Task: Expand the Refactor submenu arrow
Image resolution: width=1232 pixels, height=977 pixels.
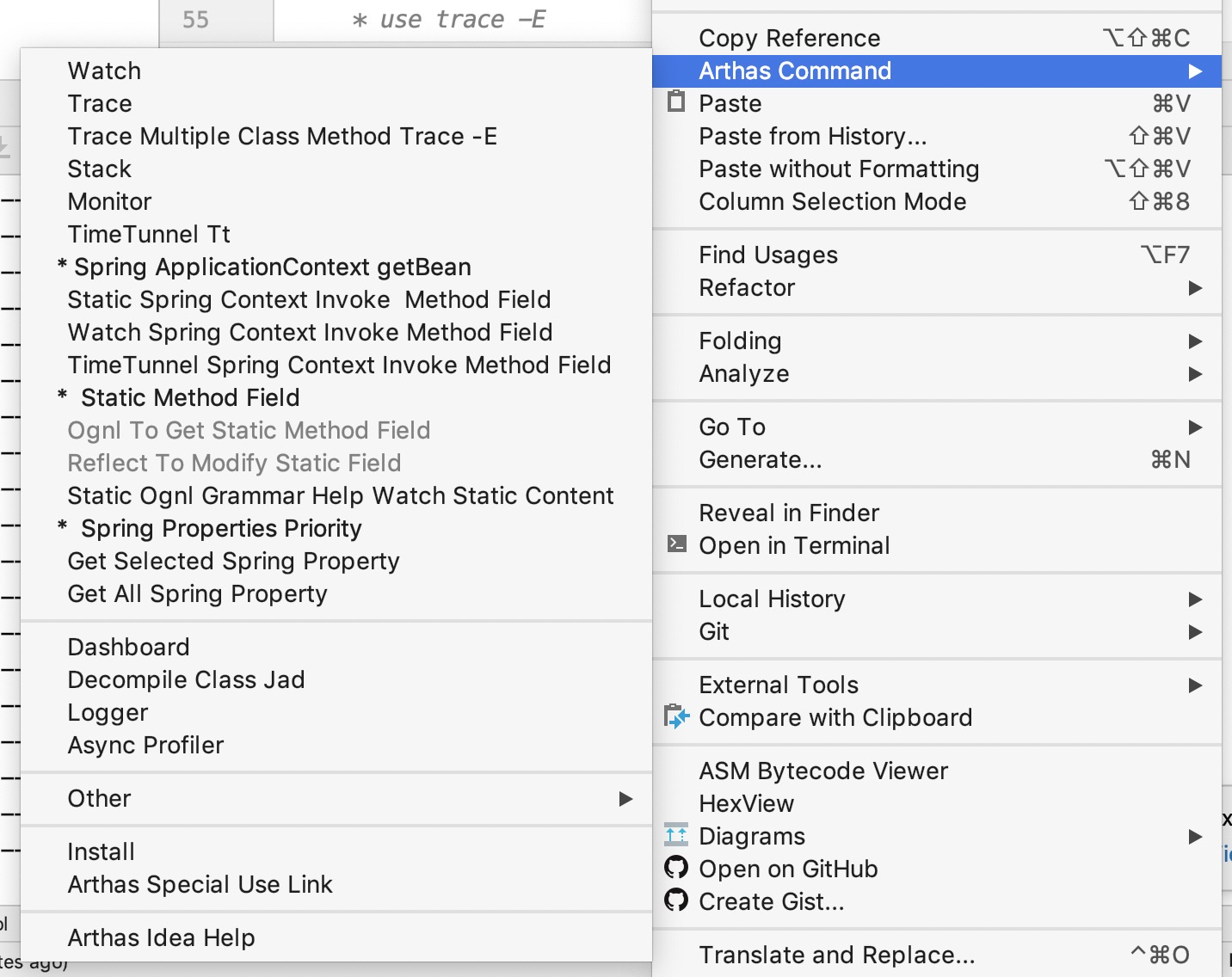Action: 1194,288
